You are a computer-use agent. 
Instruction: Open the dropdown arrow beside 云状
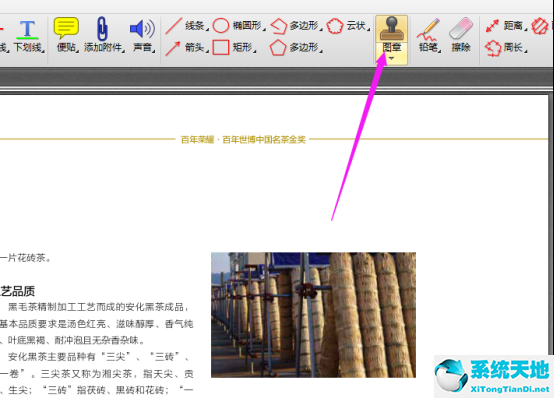click(368, 29)
